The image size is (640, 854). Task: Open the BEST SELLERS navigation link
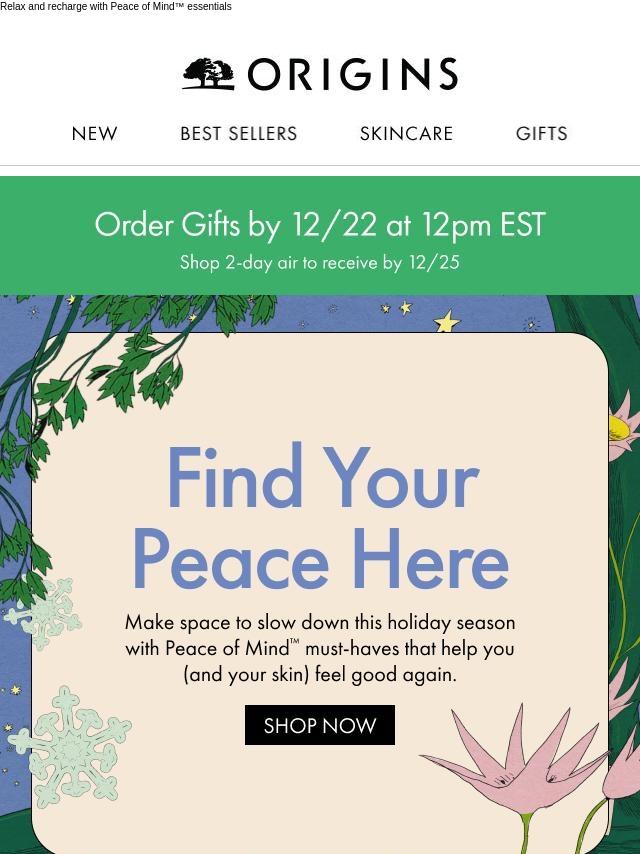[x=239, y=133]
